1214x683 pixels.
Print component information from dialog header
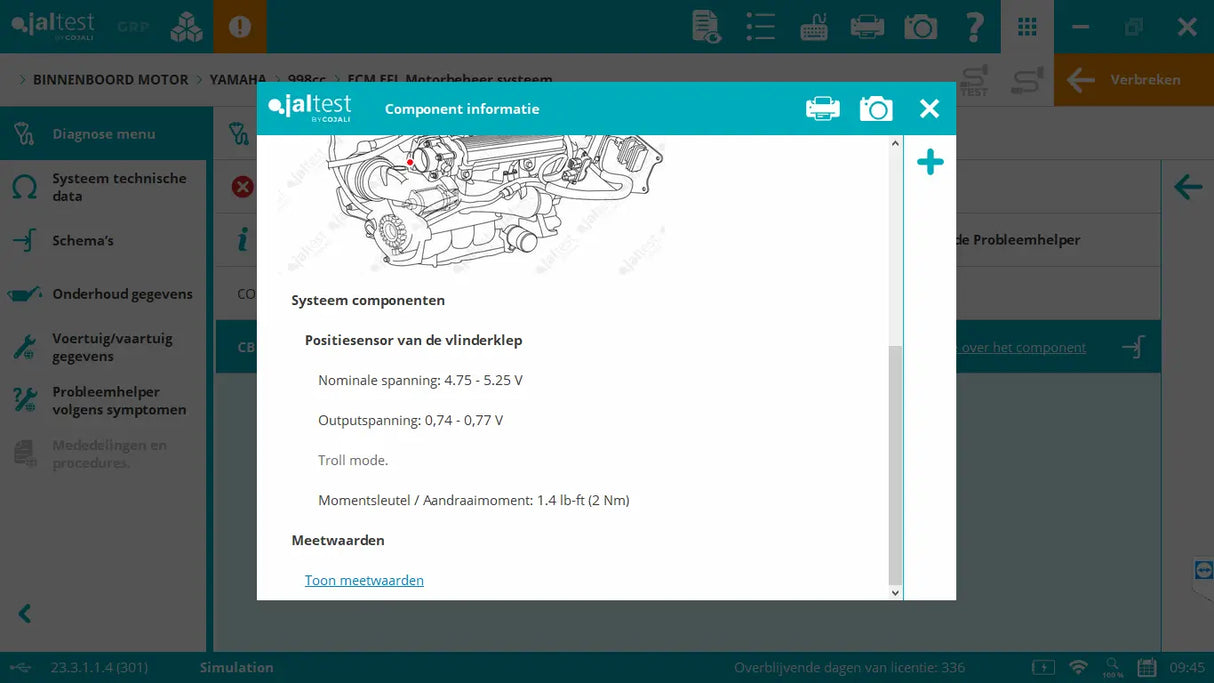[823, 108]
